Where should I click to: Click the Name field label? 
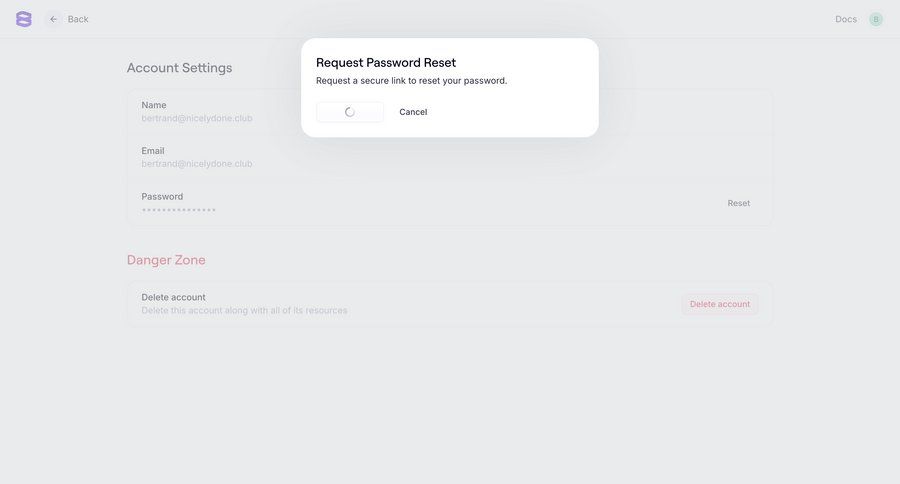[154, 105]
